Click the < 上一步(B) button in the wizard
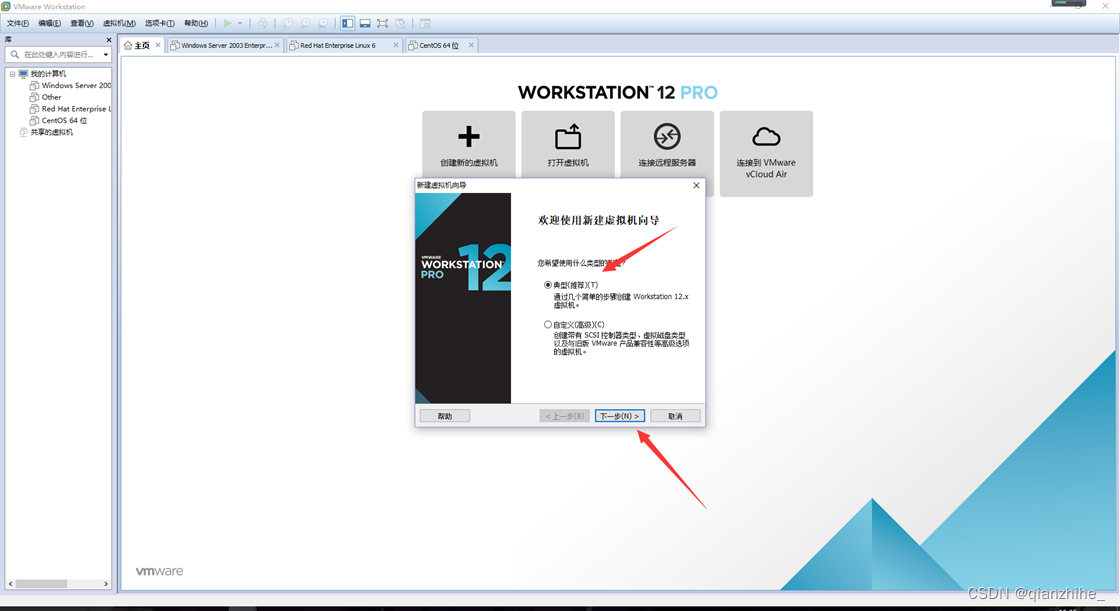The height and width of the screenshot is (611, 1120). pyautogui.click(x=564, y=416)
